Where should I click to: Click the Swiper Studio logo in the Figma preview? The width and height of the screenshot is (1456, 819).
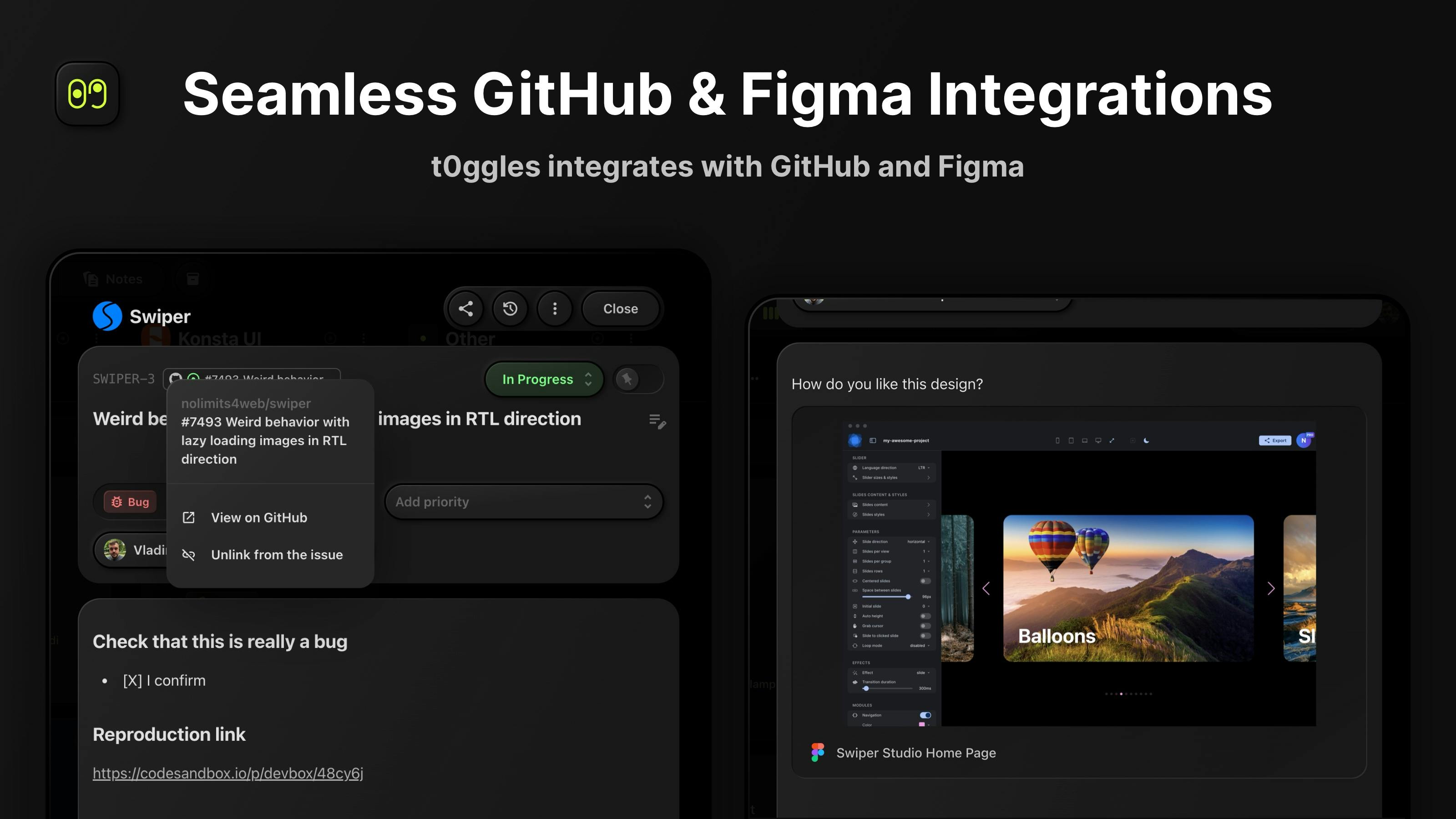point(854,440)
